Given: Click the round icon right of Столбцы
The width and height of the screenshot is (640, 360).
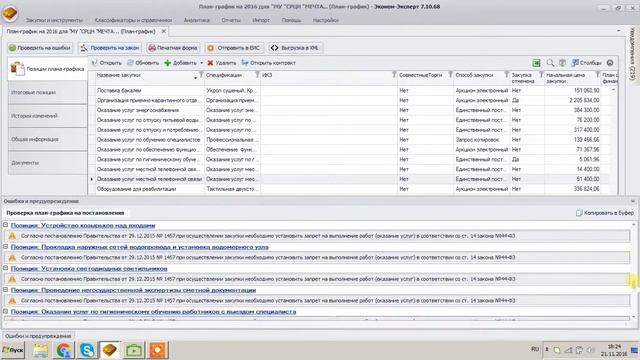Looking at the screenshot, I should [610, 63].
